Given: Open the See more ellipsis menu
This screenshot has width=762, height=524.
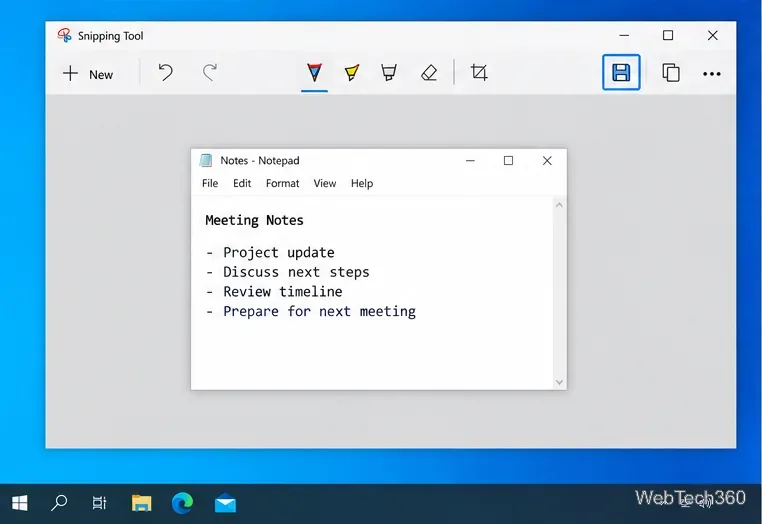Looking at the screenshot, I should coord(711,74).
